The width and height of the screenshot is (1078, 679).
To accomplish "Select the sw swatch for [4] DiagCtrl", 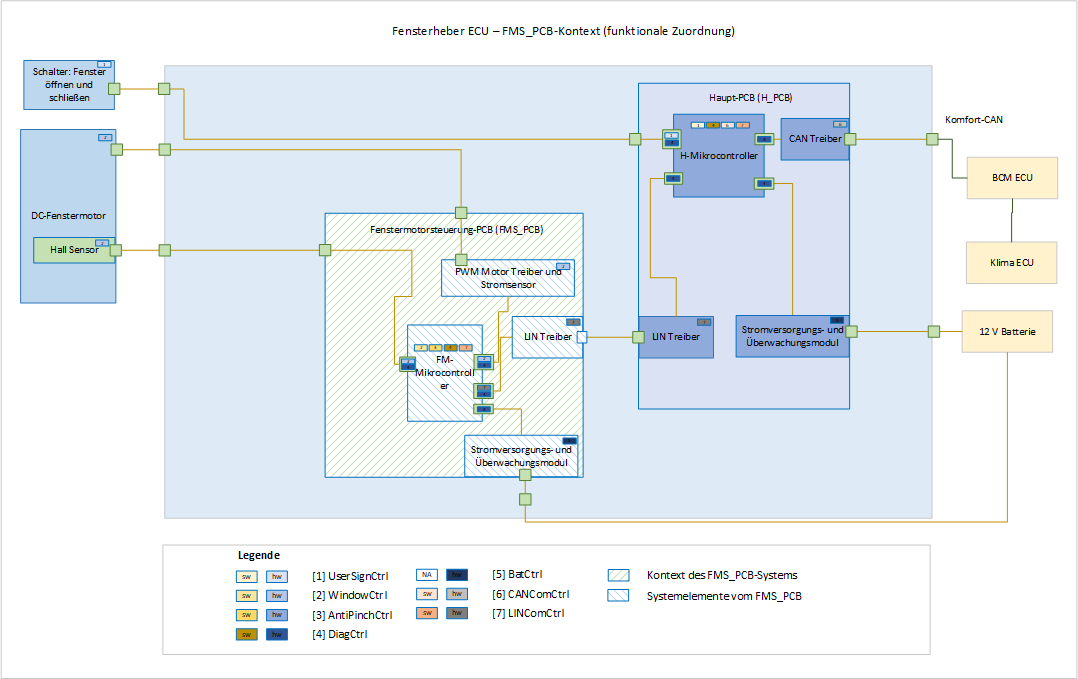I will 247,634.
